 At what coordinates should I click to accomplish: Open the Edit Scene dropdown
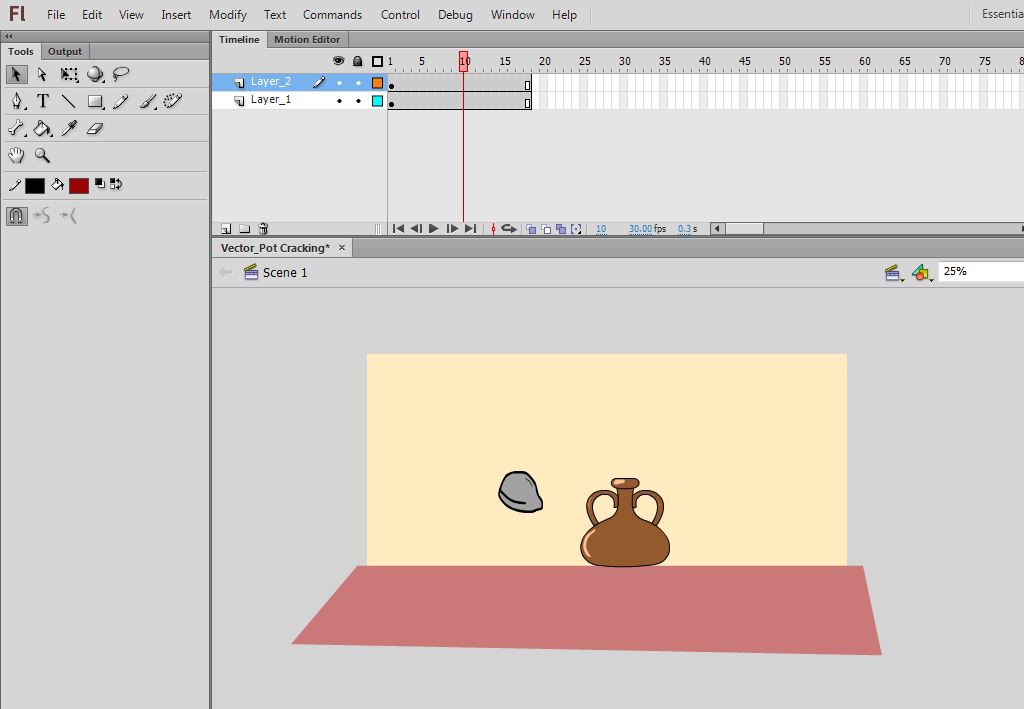pos(894,272)
